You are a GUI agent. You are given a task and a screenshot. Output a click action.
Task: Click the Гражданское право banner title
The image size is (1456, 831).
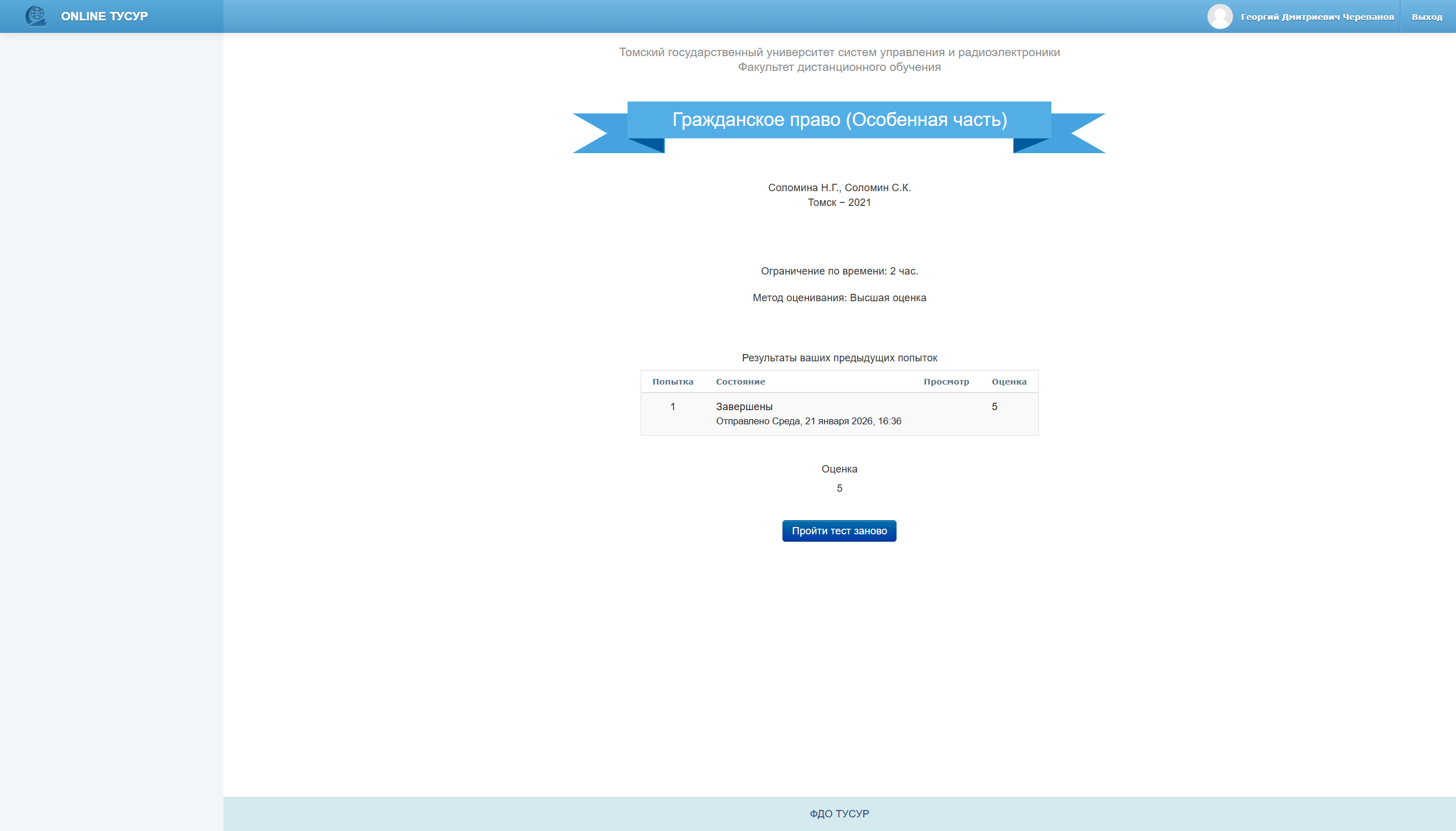tap(839, 120)
